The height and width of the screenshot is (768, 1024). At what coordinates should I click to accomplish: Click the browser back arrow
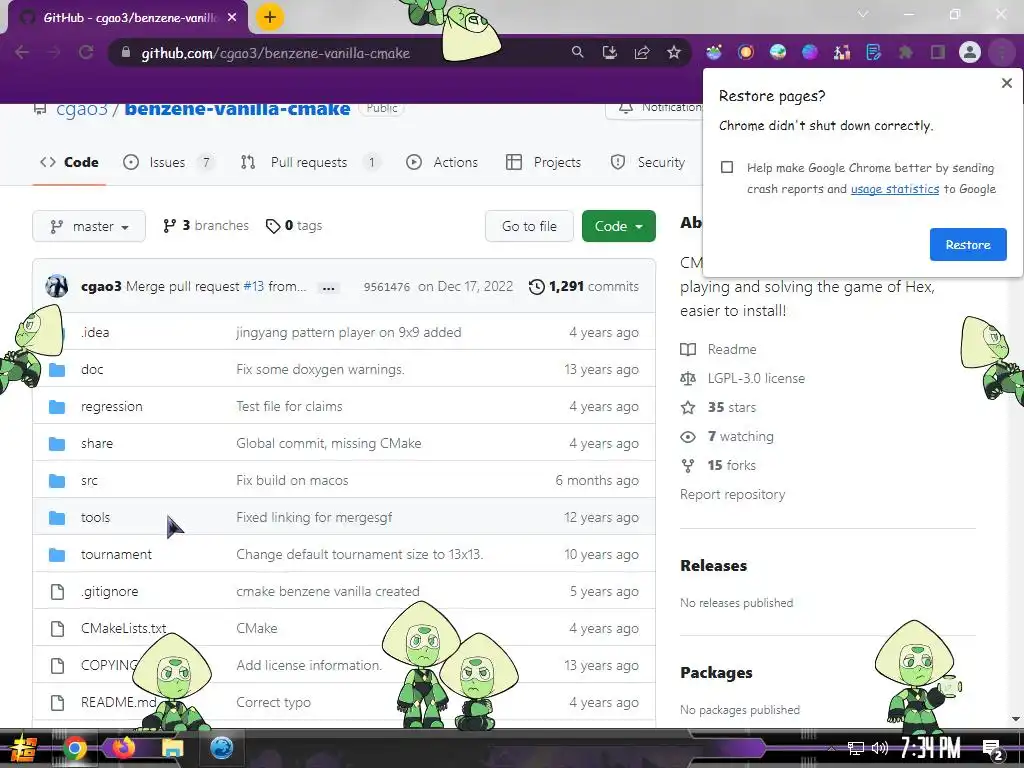point(22,52)
